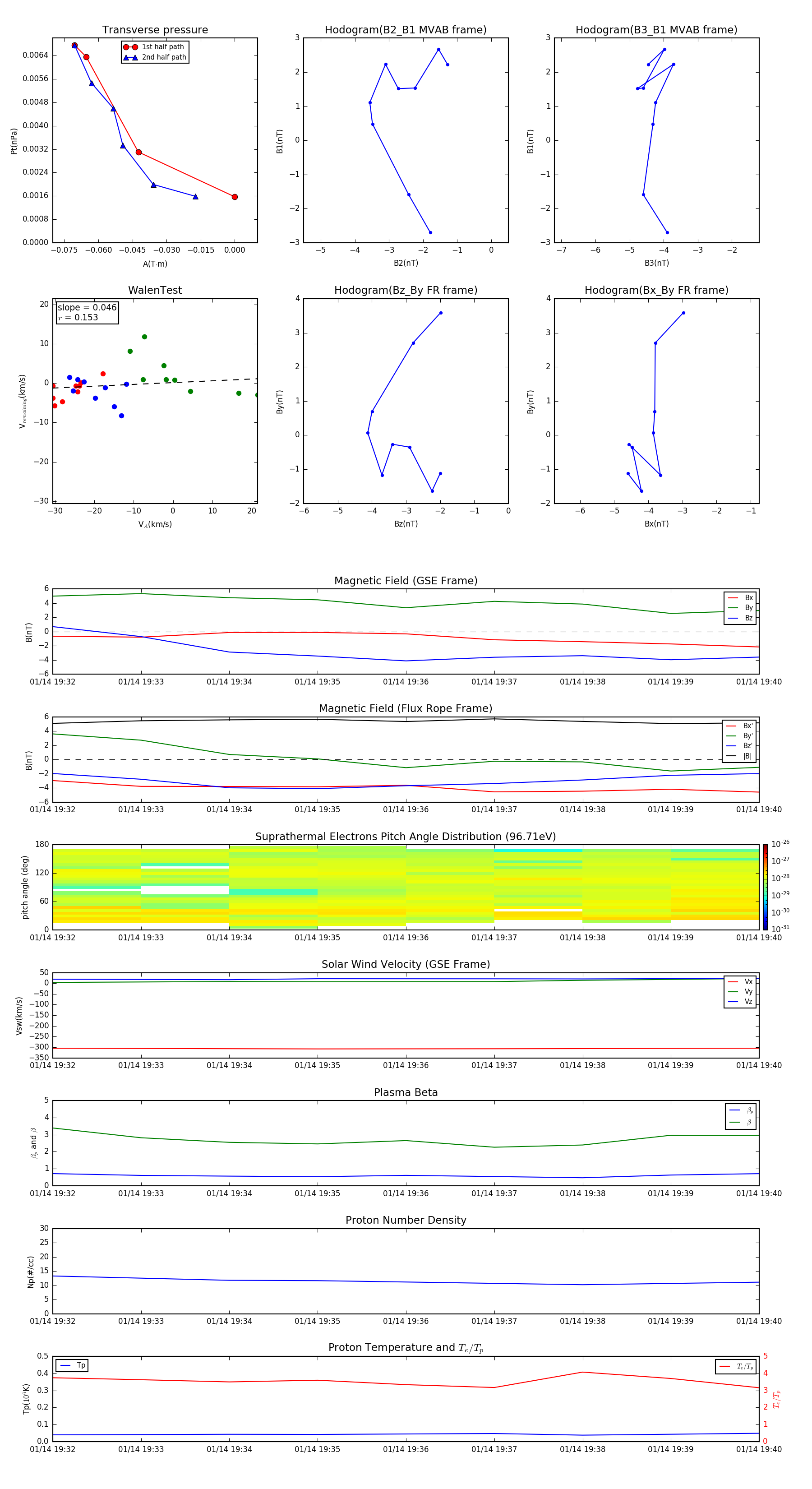Click the 'Magnetic Field (Flux Rope Frame)' title
This screenshot has width=812, height=1489.
(x=406, y=709)
